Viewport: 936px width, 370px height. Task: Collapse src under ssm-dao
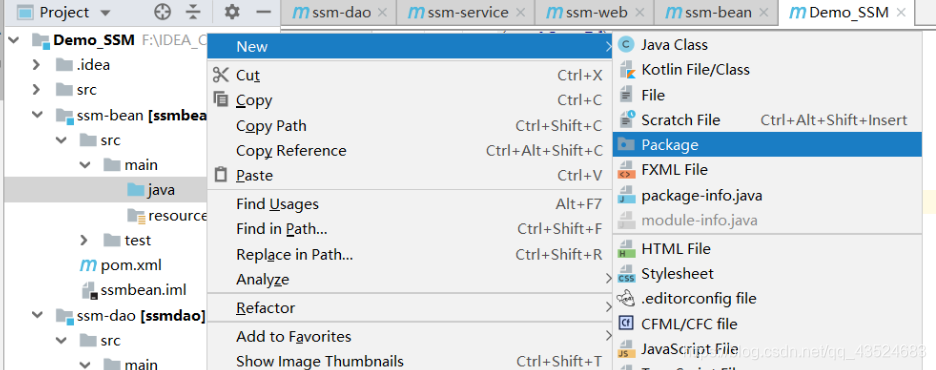[60, 340]
